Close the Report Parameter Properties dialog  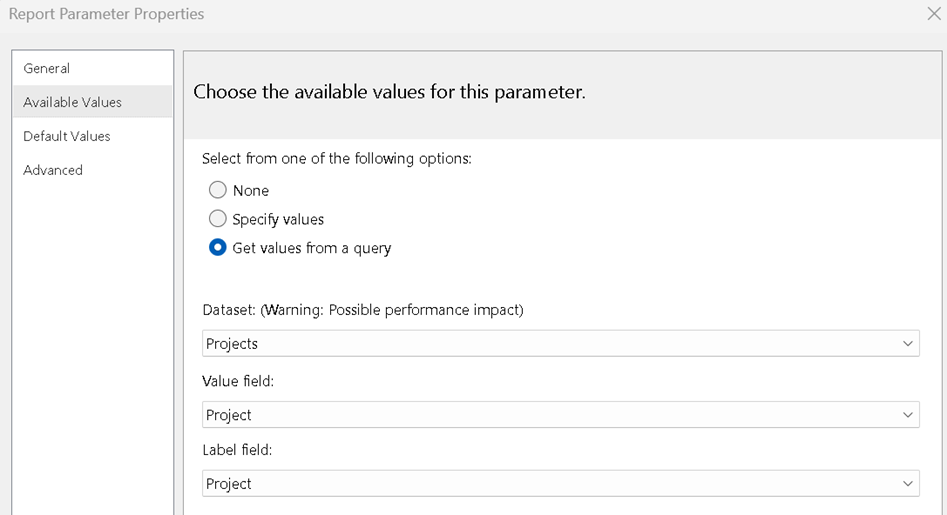[x=933, y=14]
